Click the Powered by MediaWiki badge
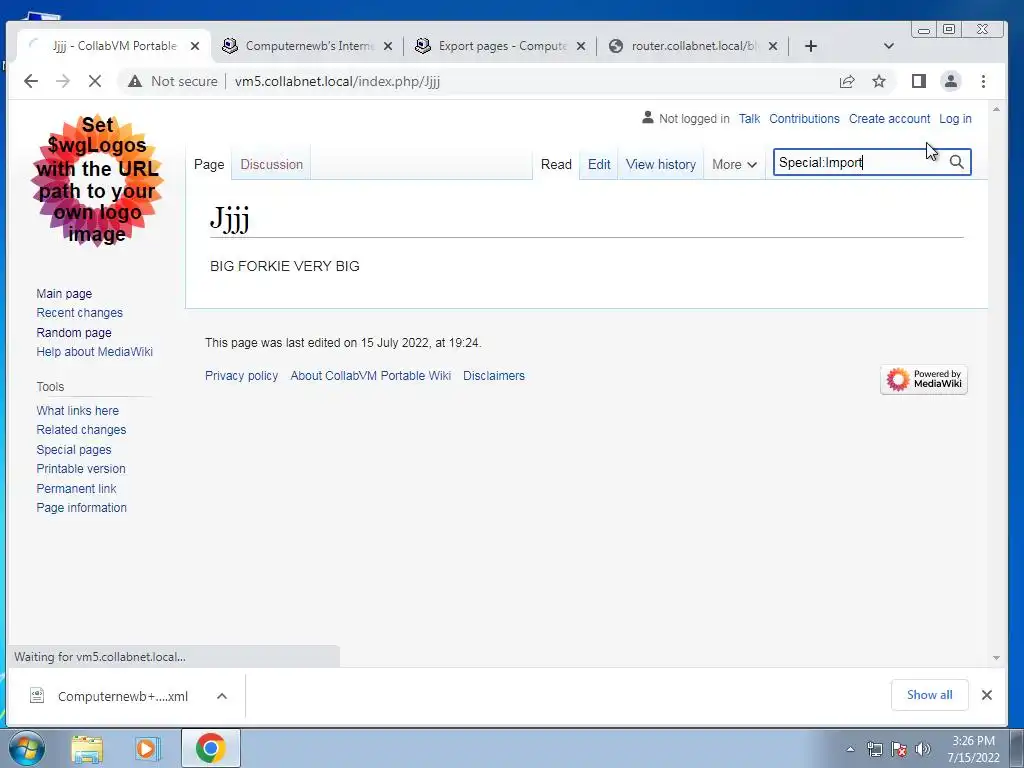The image size is (1024, 768). coord(923,379)
